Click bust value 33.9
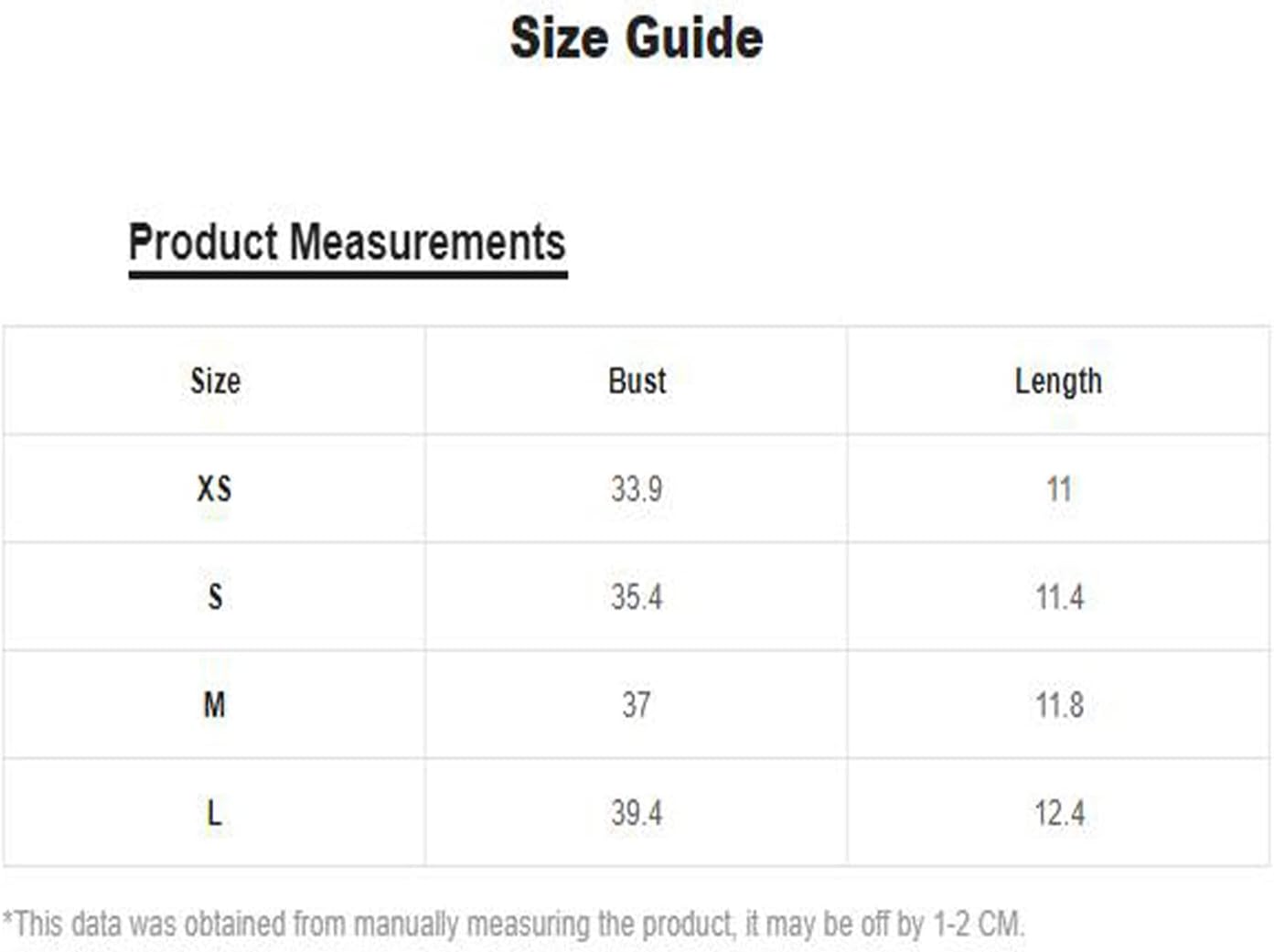 637,488
